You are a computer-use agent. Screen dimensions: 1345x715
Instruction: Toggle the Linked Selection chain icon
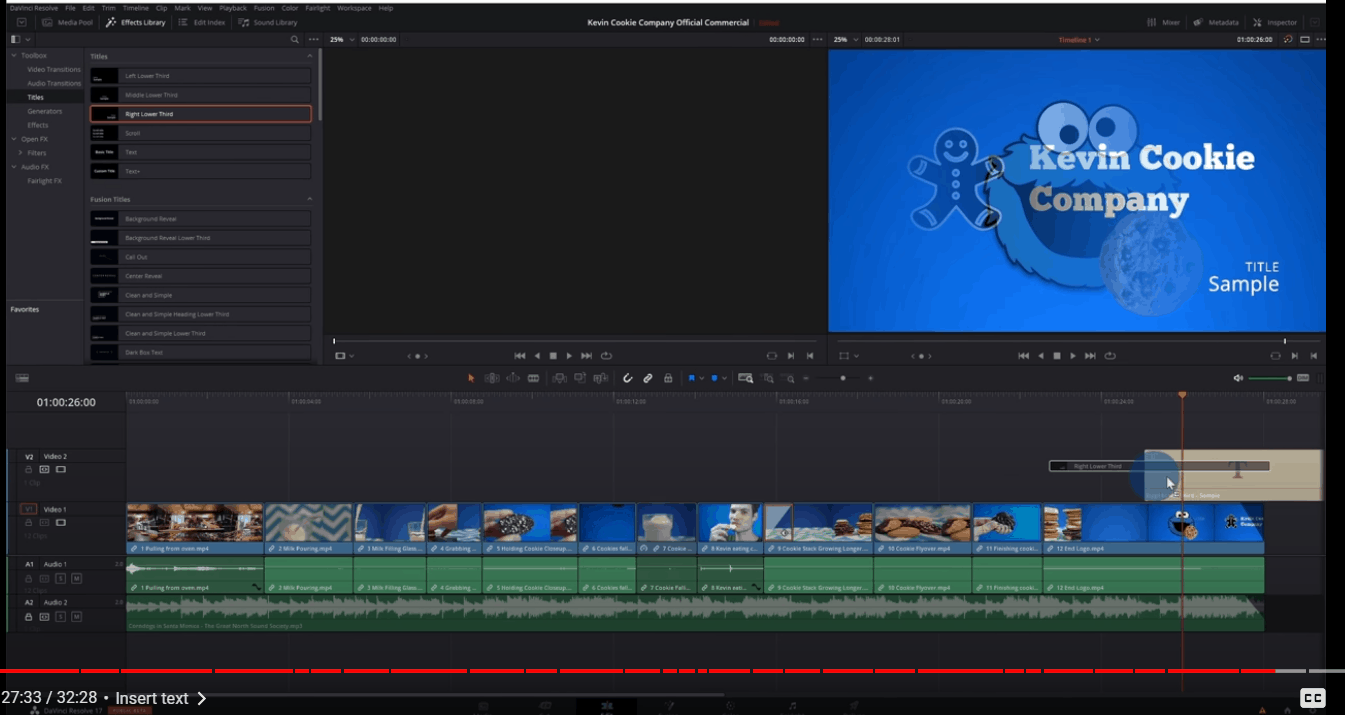click(648, 378)
